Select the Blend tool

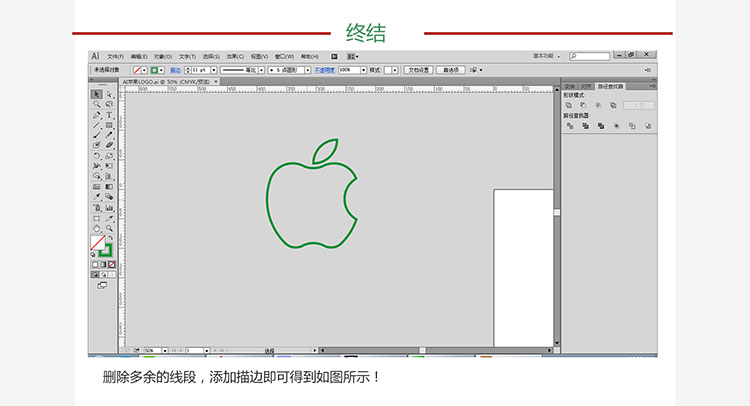tap(110, 197)
